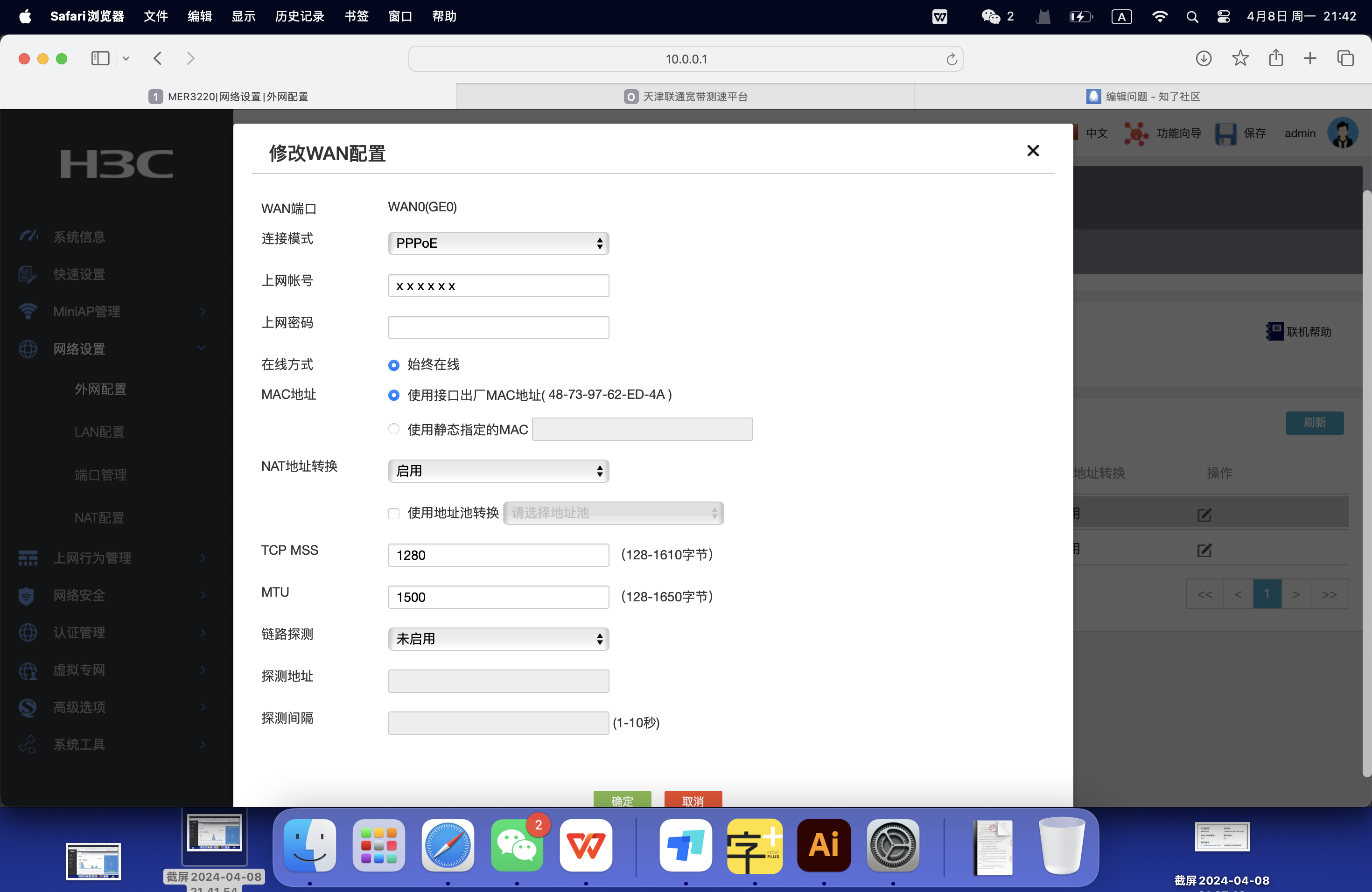Open the NAT地址转换 dropdown
Screen dimensions: 1372x892
tap(498, 470)
